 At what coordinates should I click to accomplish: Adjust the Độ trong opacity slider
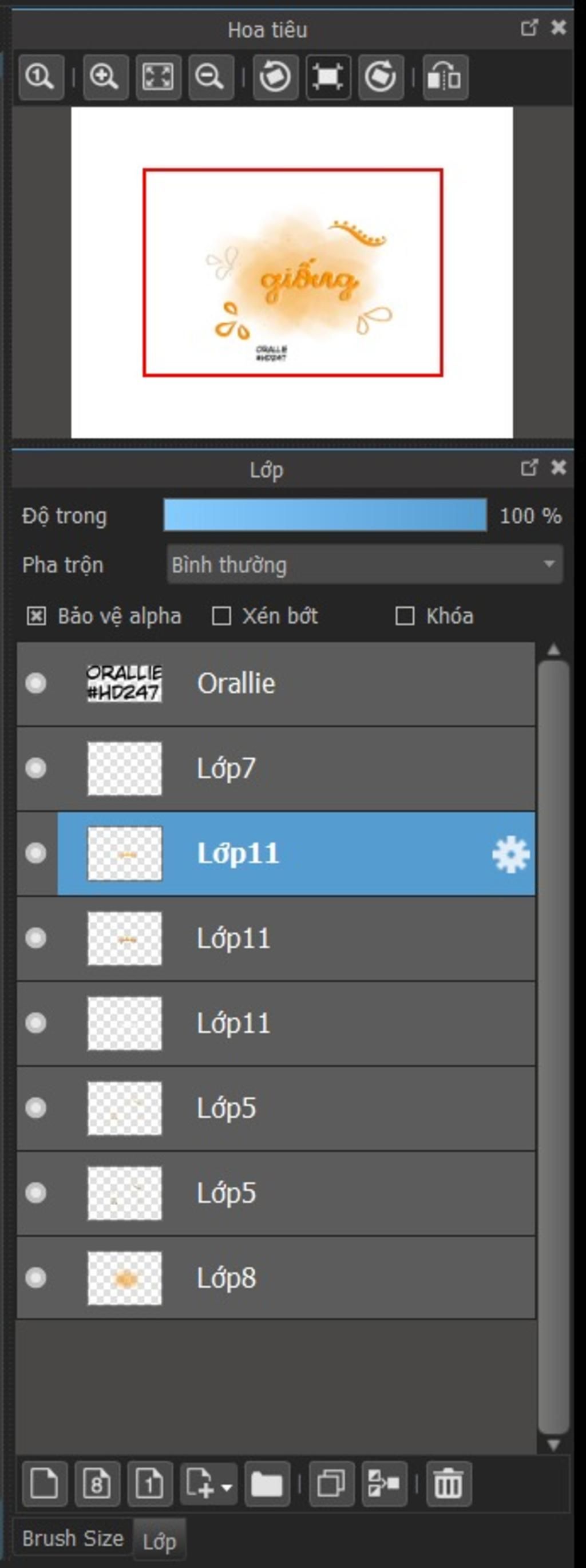click(325, 516)
